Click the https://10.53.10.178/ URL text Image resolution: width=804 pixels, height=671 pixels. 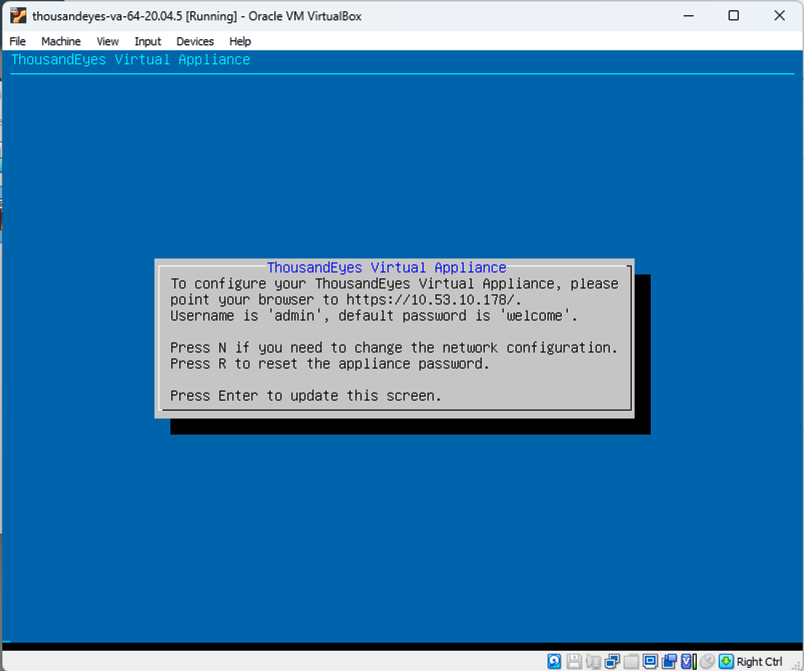[434, 299]
